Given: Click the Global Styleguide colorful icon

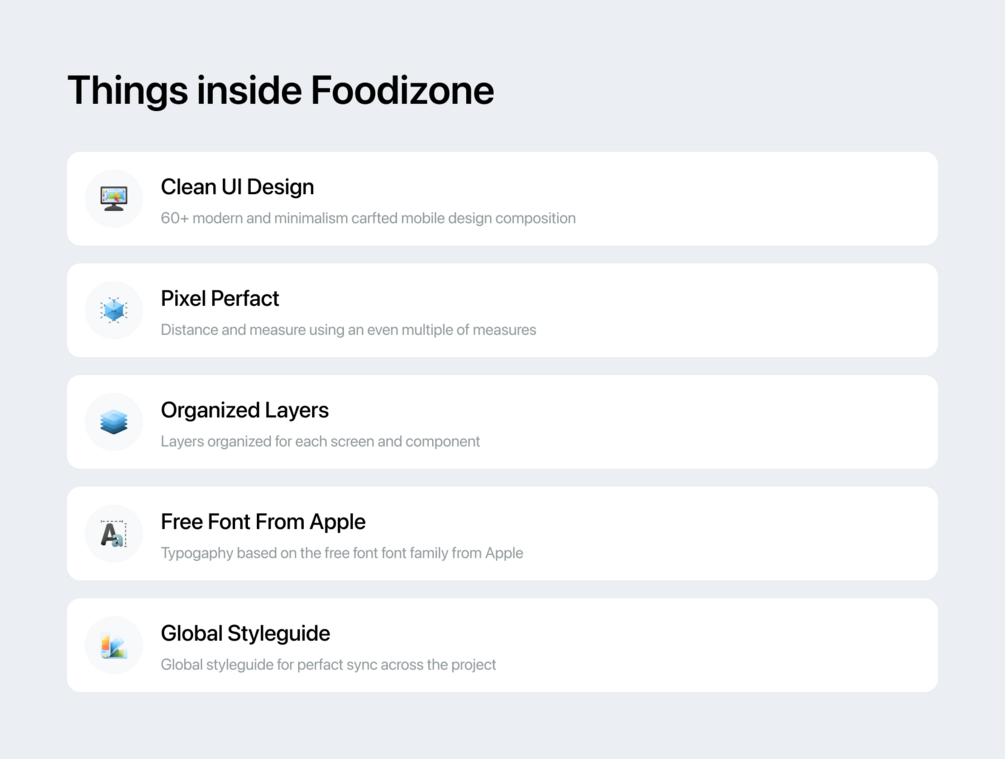Looking at the screenshot, I should tap(114, 646).
